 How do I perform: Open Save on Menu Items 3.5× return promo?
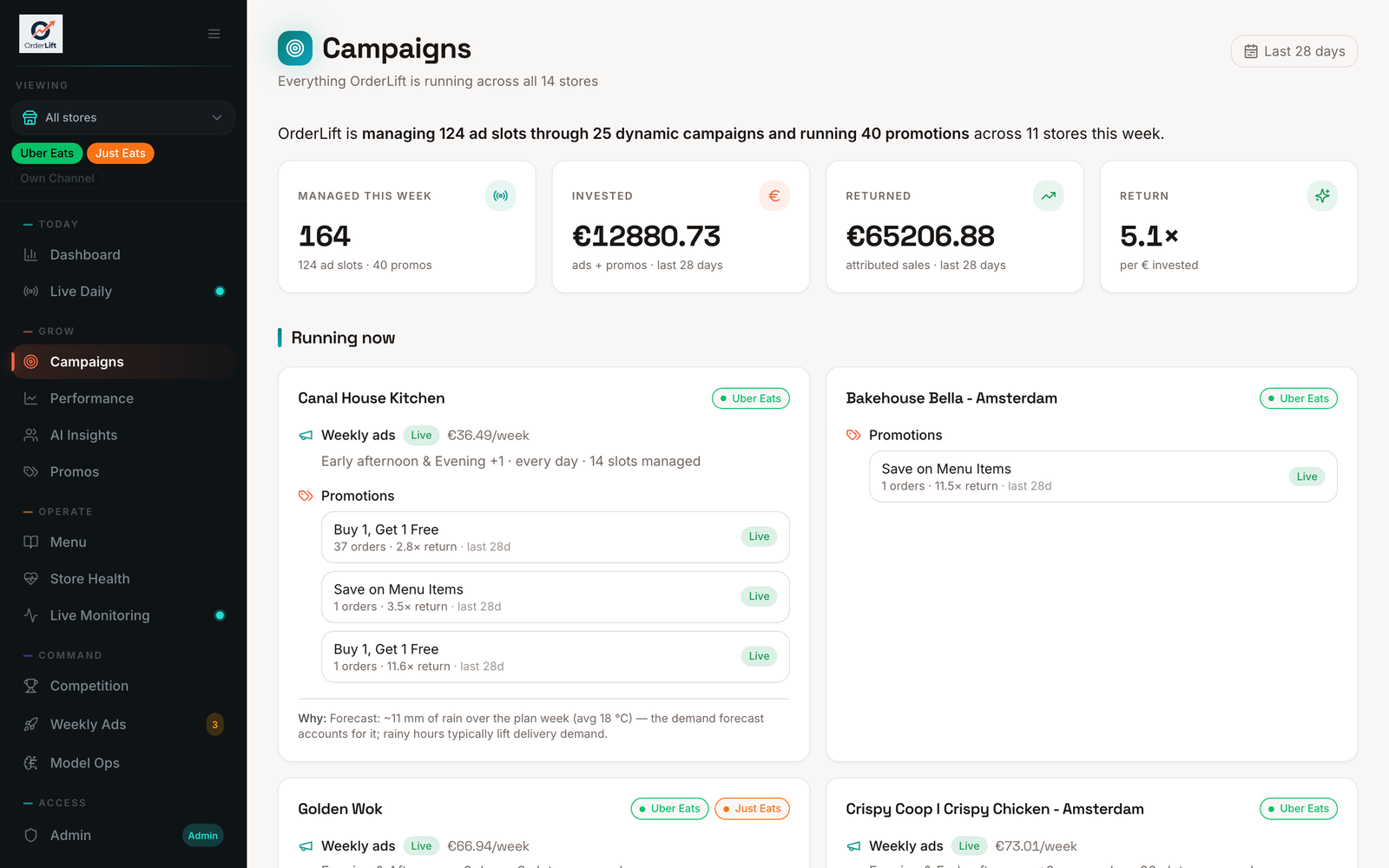click(555, 597)
